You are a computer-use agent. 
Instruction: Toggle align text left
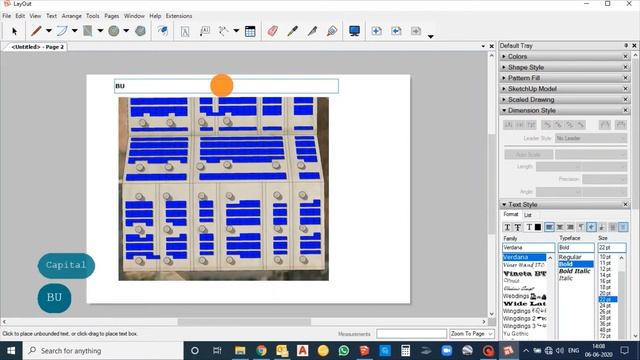[x=549, y=227]
